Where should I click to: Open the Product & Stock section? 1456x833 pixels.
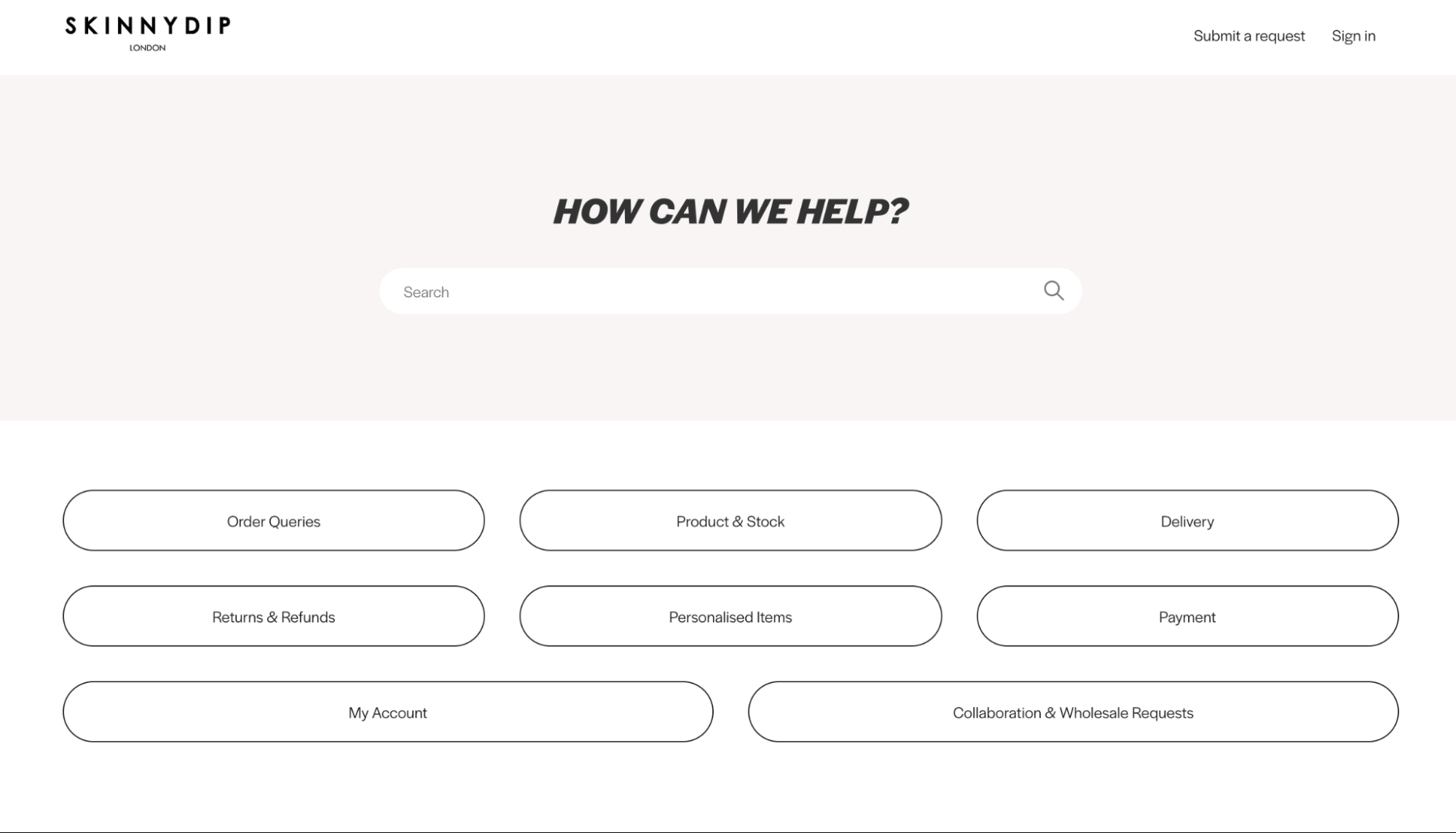pyautogui.click(x=730, y=520)
